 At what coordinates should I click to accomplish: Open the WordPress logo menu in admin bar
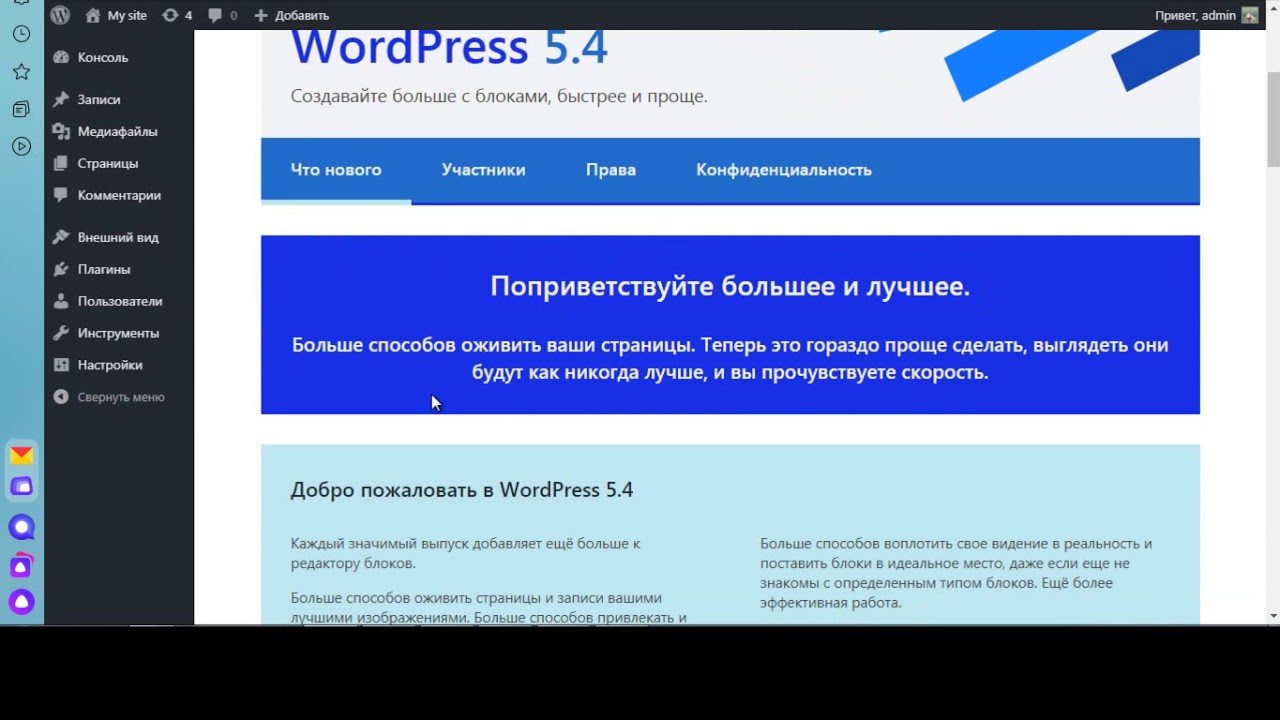tap(60, 15)
